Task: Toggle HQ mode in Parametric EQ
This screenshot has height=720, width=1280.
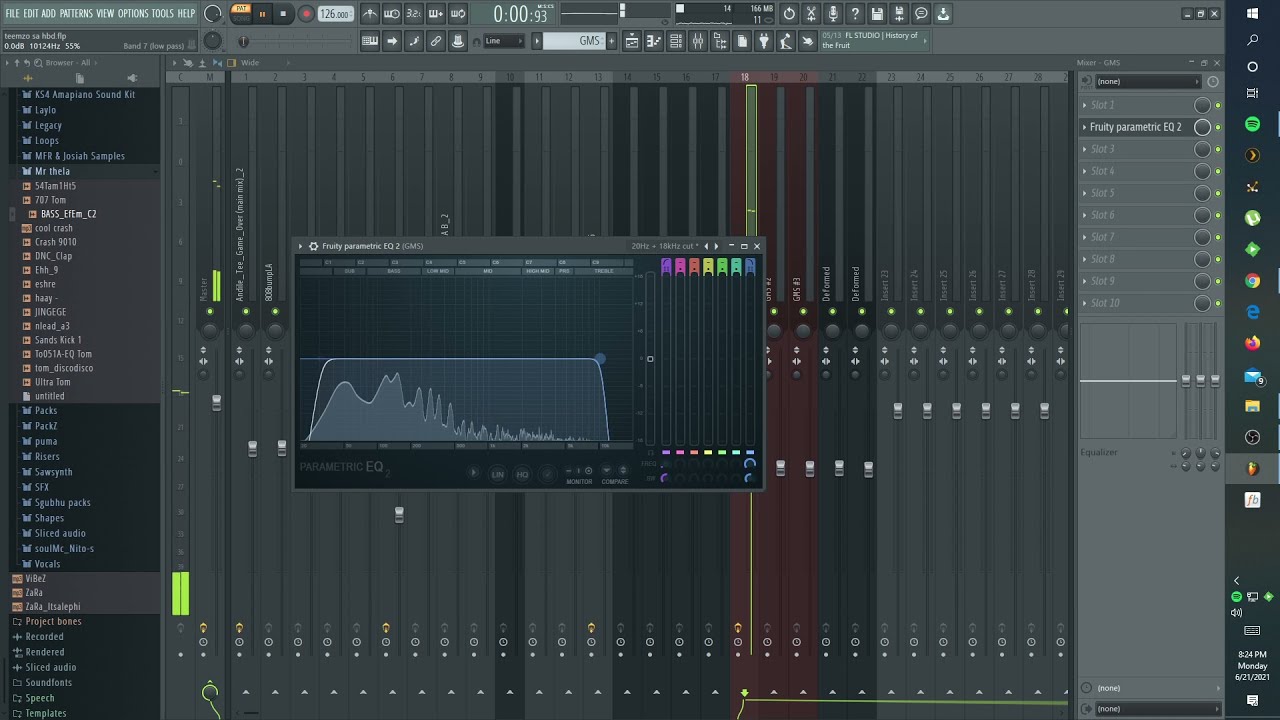Action: [522, 474]
